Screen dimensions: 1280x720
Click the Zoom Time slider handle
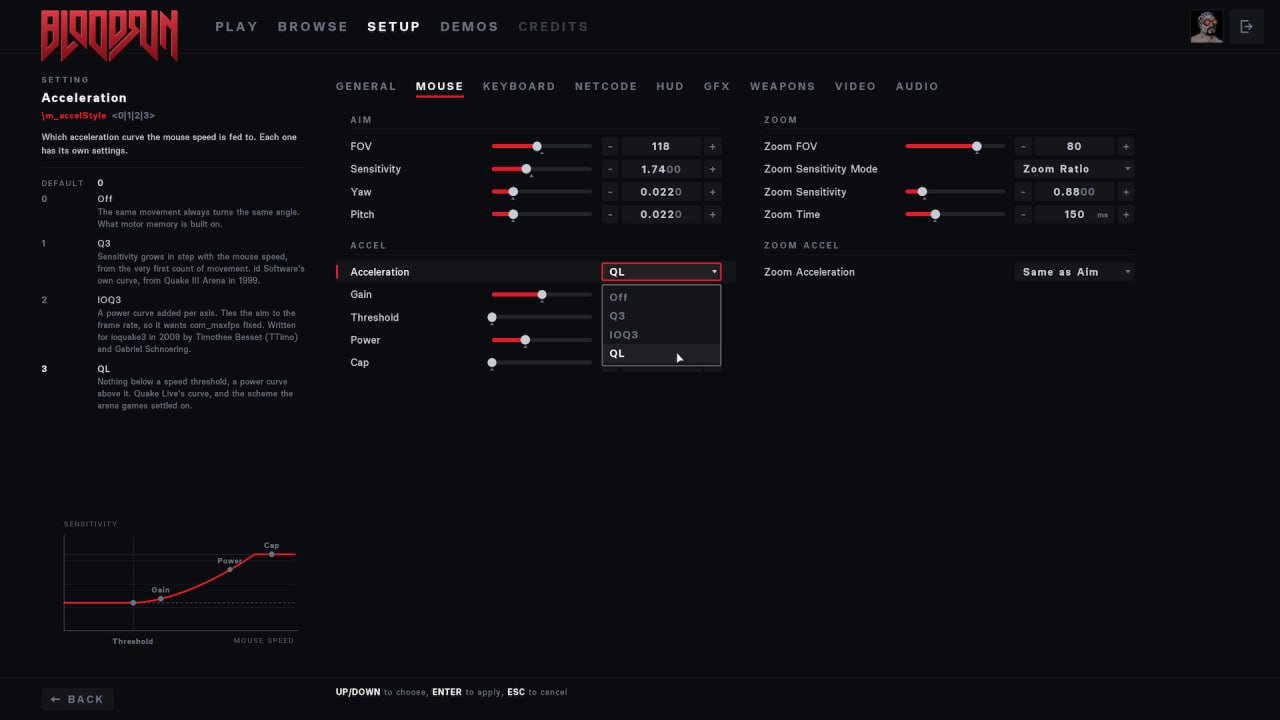[x=935, y=215]
